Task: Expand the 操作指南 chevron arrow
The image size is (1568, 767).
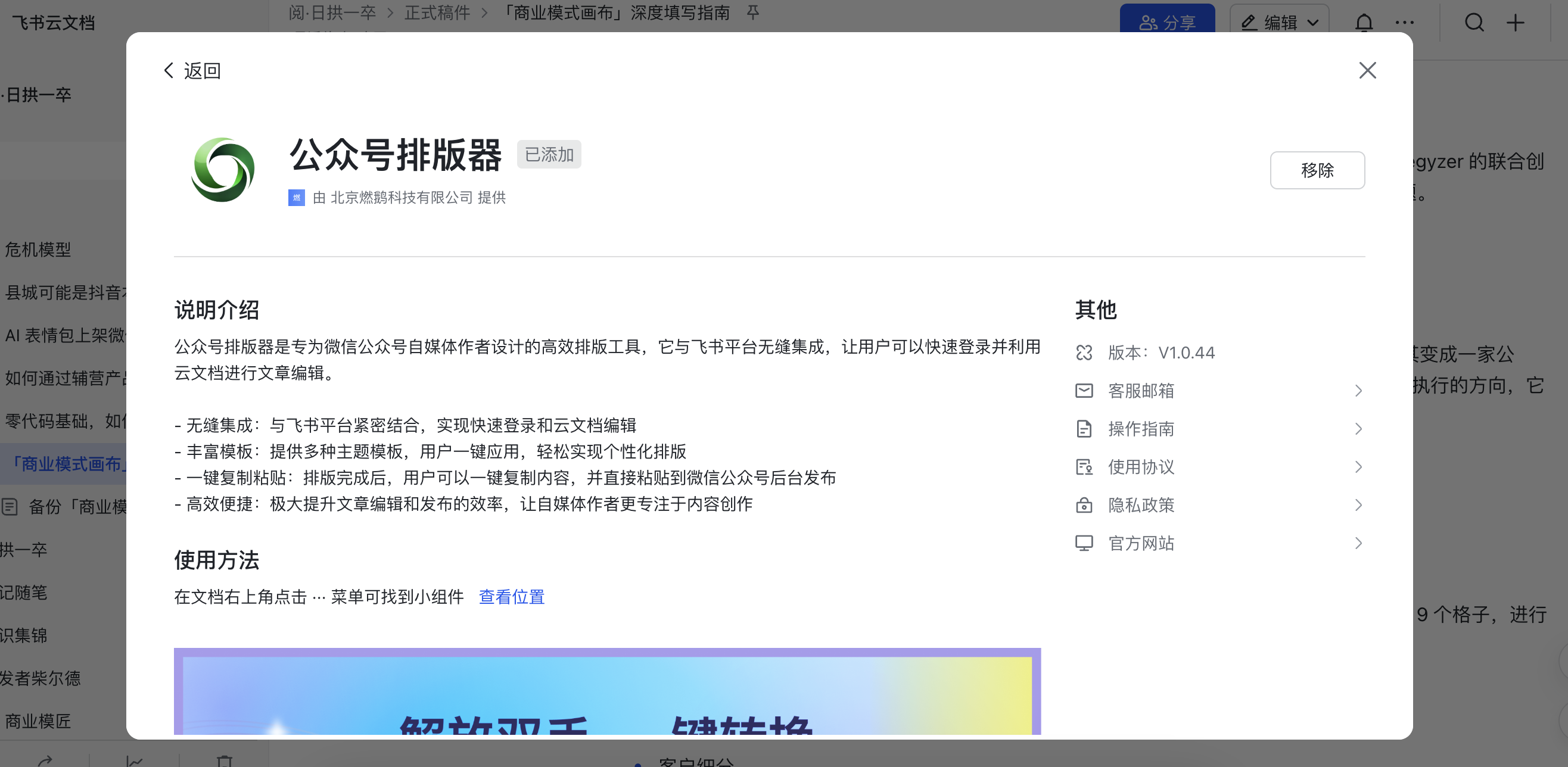Action: (x=1358, y=429)
